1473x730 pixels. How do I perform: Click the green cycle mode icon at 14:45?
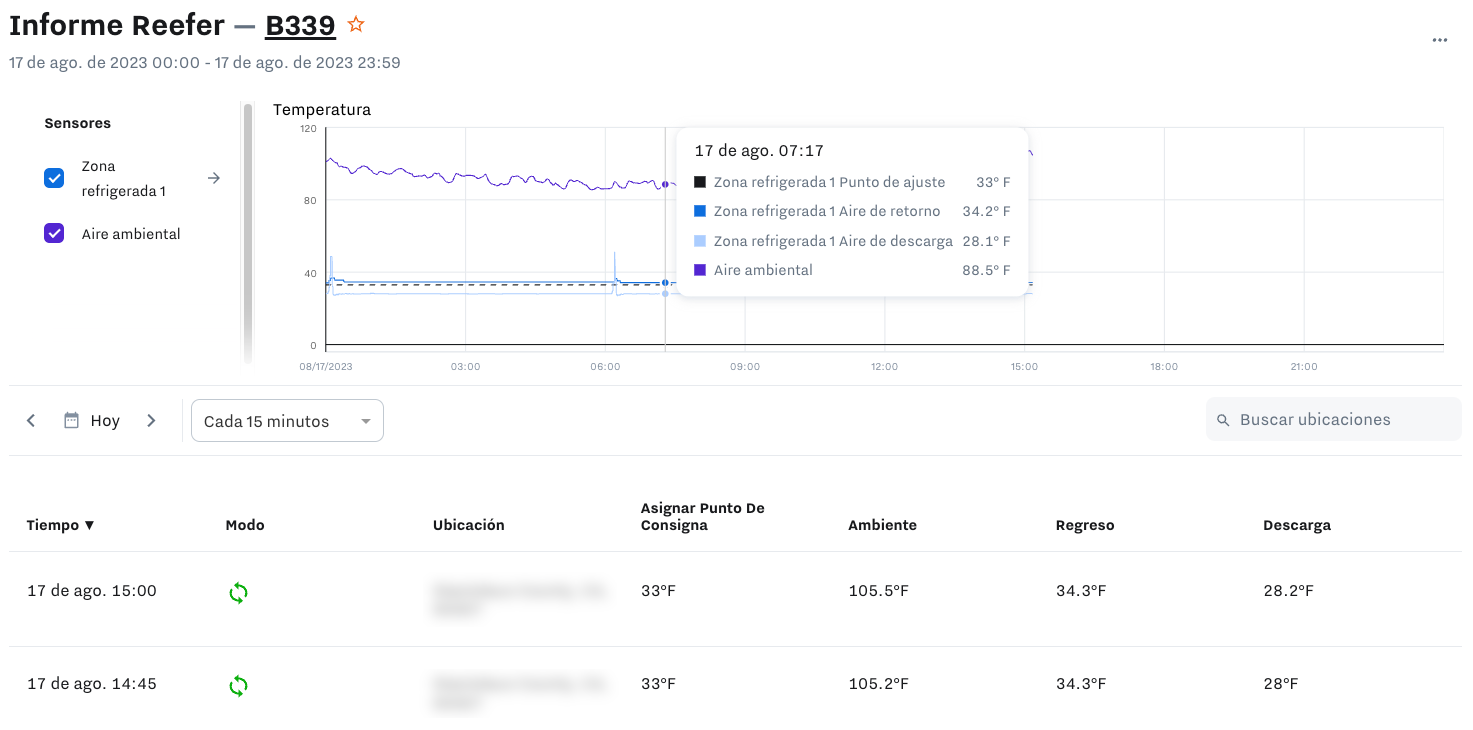[x=238, y=686]
